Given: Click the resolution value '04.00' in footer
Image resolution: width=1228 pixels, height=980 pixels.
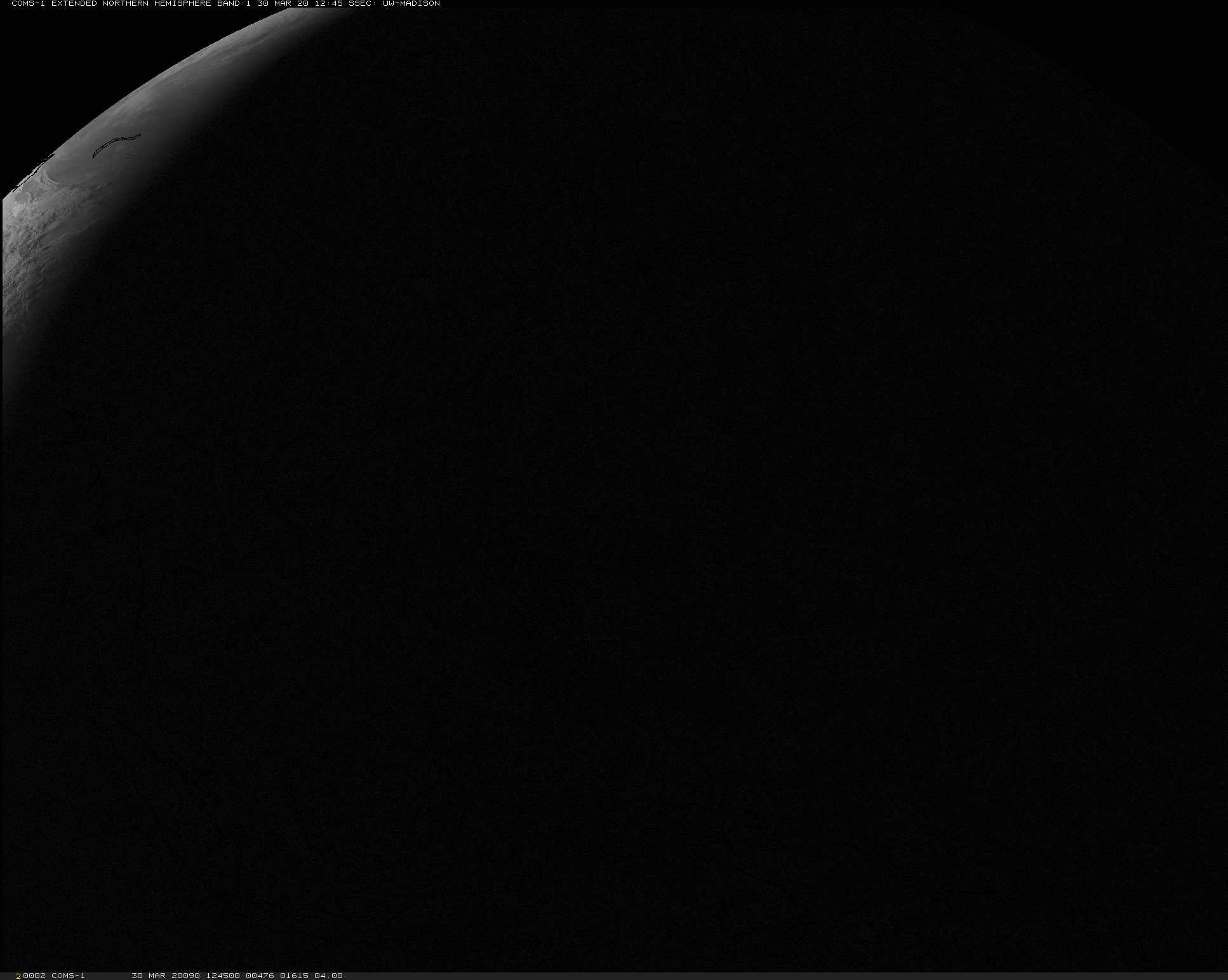Looking at the screenshot, I should click(x=328, y=976).
